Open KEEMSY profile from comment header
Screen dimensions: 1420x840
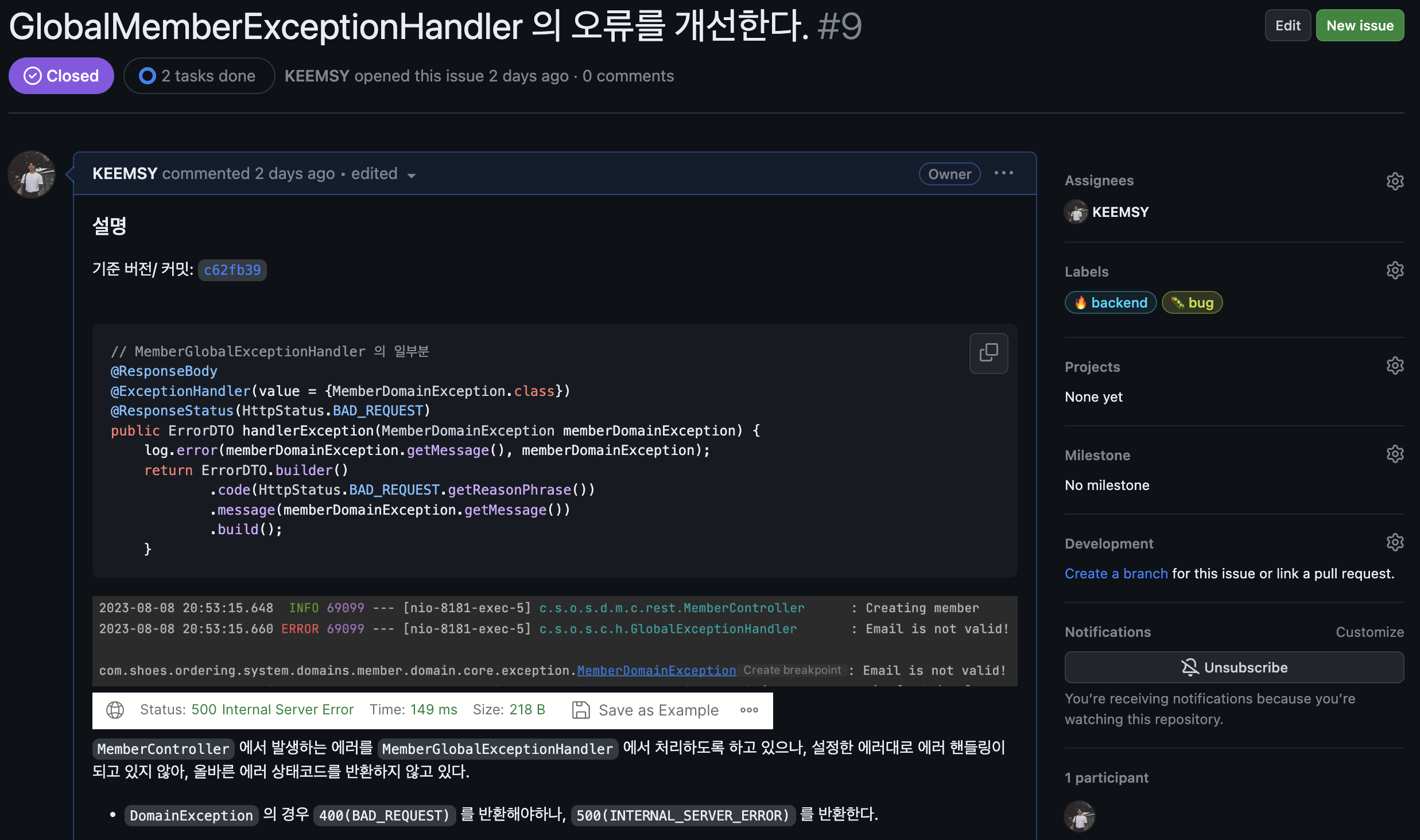(125, 173)
